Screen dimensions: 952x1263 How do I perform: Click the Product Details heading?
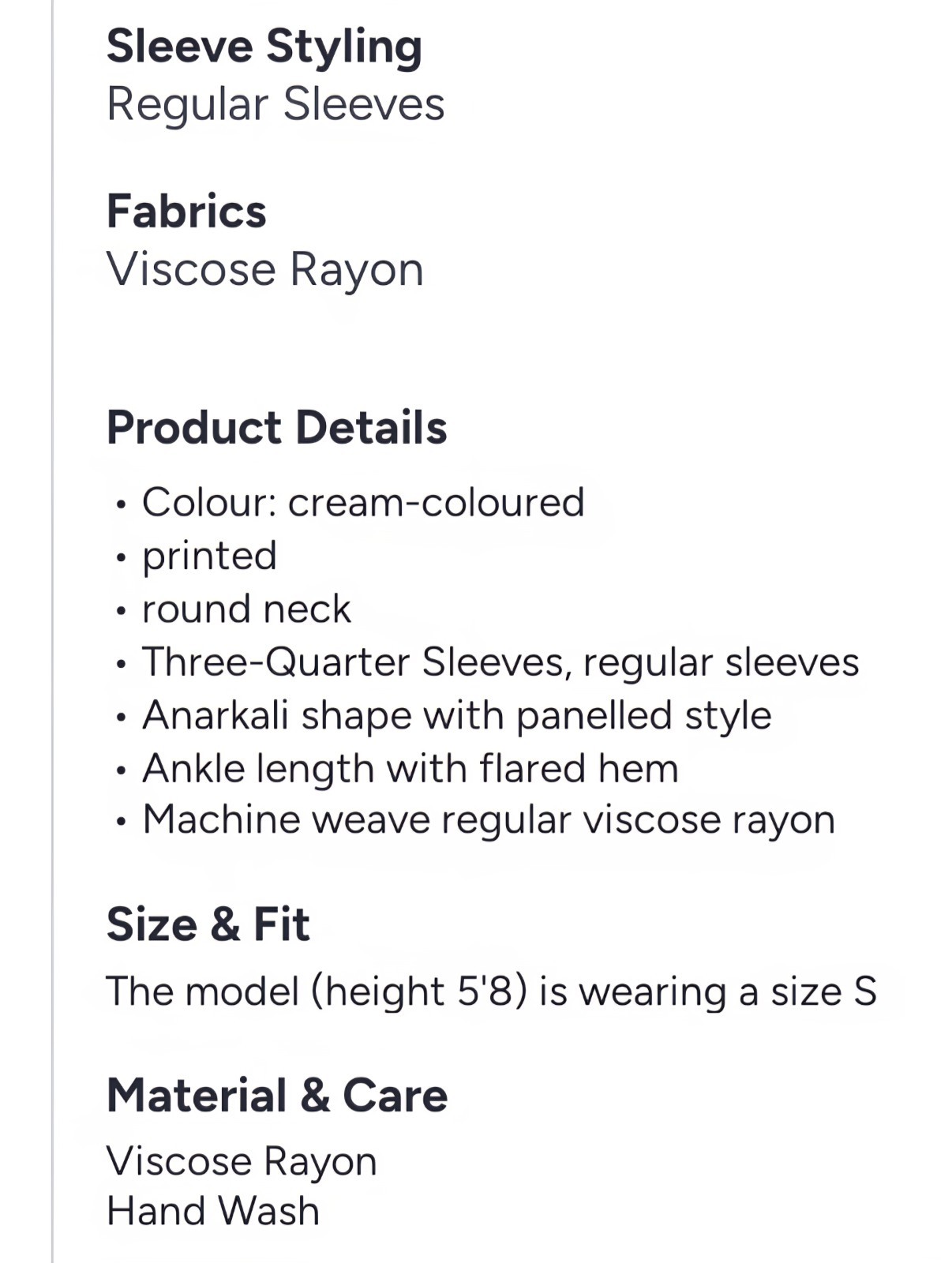click(x=276, y=428)
